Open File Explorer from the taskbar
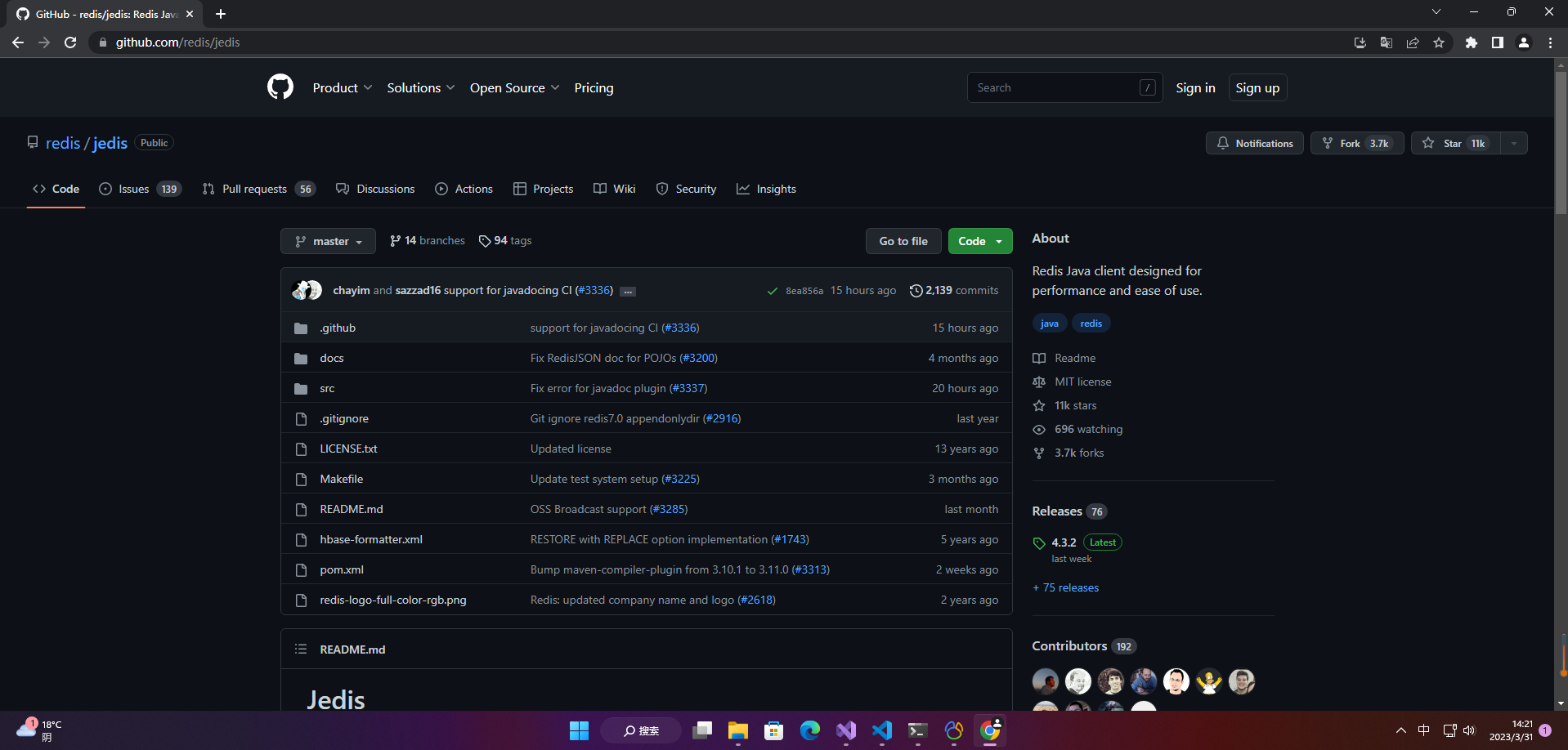Viewport: 1568px width, 750px height. (738, 730)
